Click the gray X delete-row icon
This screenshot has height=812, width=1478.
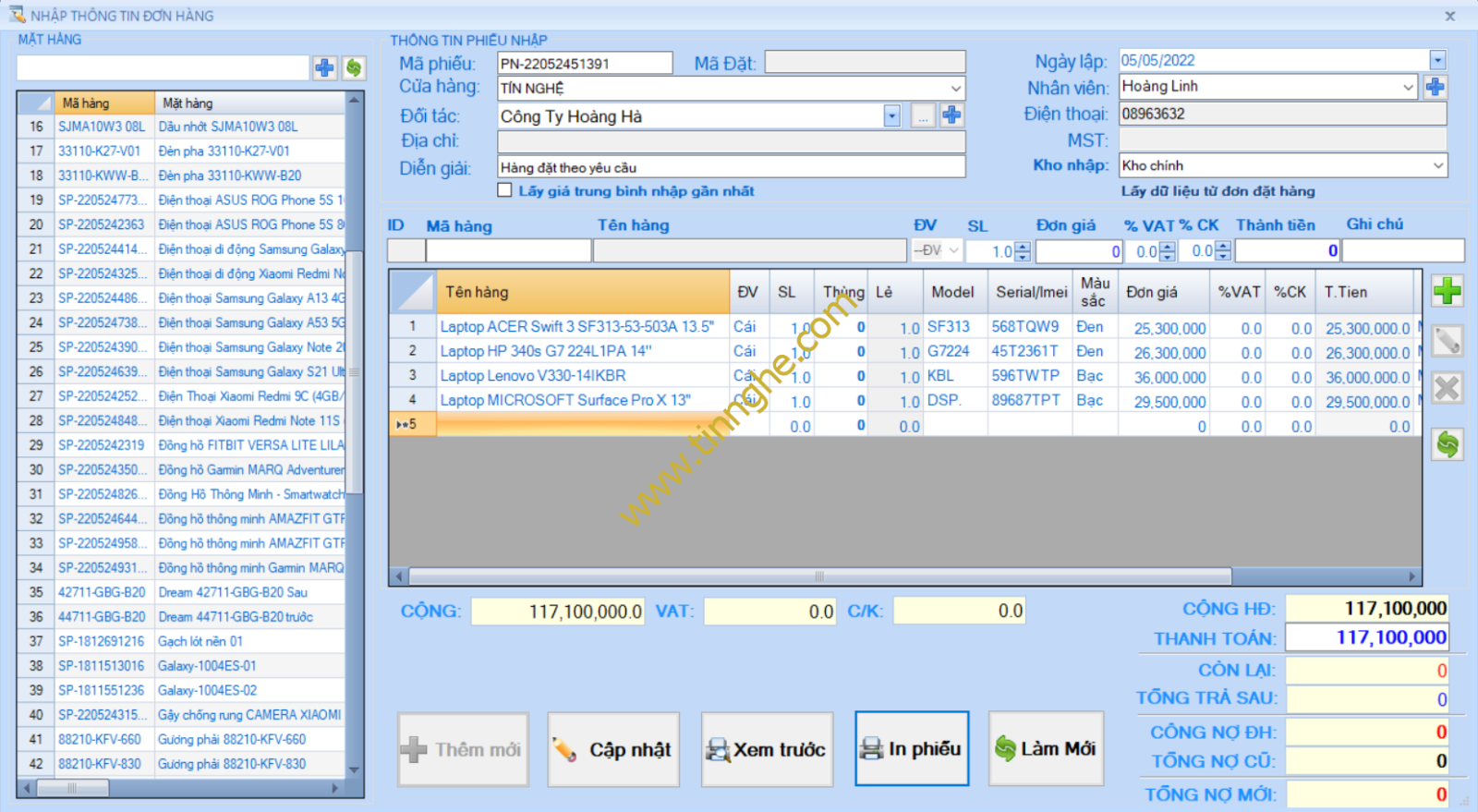(x=1448, y=389)
